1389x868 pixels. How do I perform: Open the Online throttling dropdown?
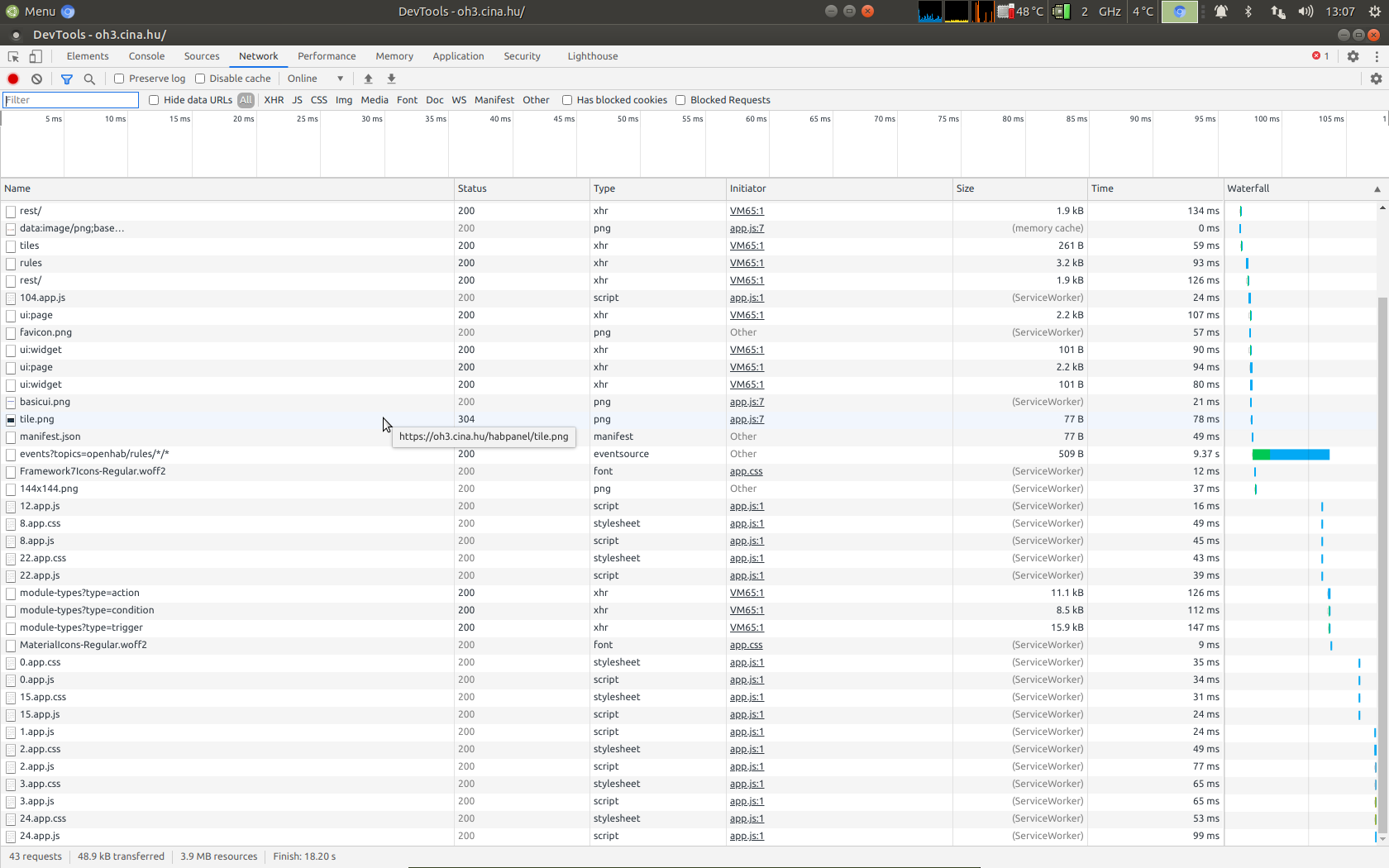pos(314,78)
